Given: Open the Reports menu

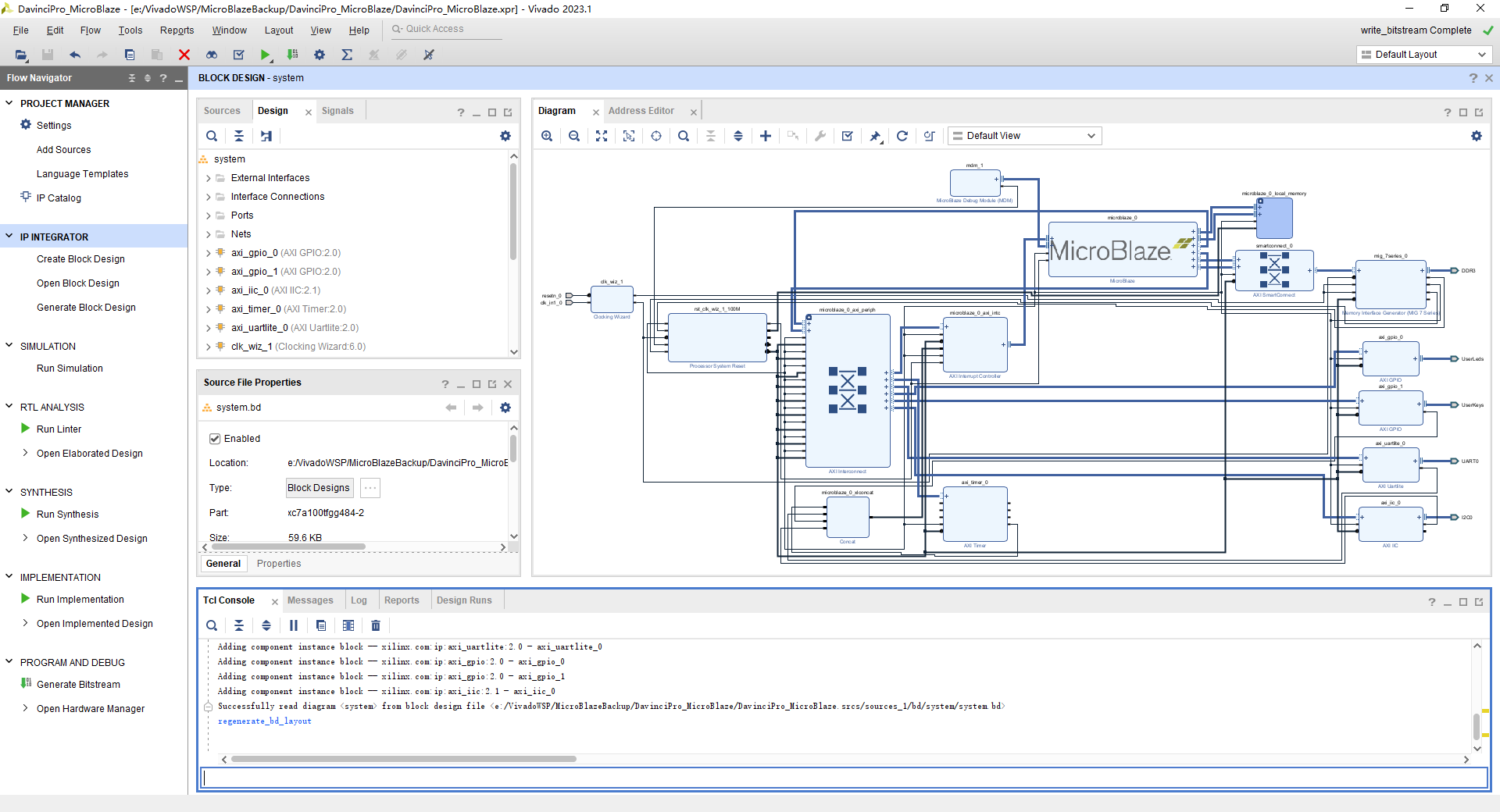Looking at the screenshot, I should click(x=177, y=30).
